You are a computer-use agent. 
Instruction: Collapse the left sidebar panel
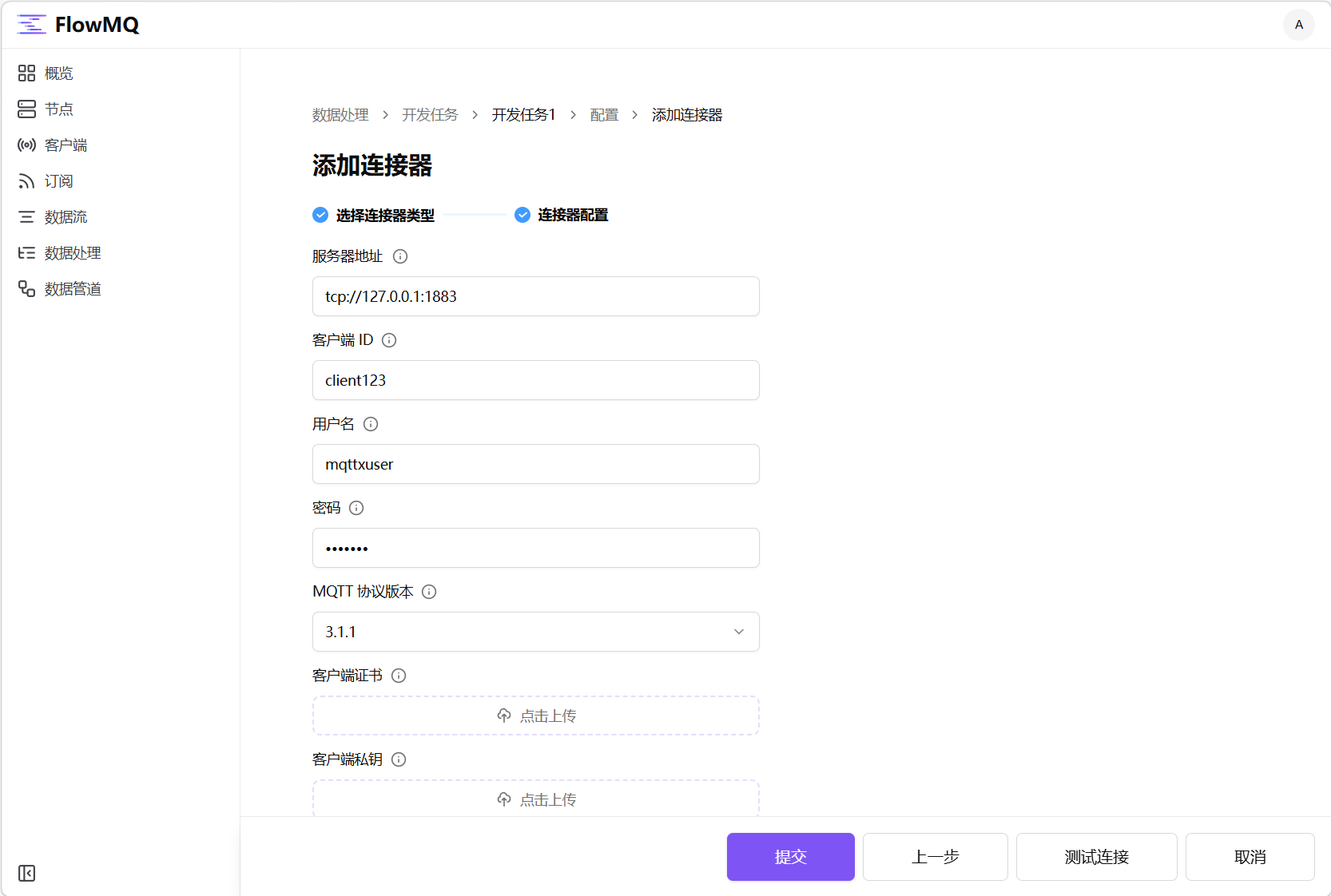point(26,874)
